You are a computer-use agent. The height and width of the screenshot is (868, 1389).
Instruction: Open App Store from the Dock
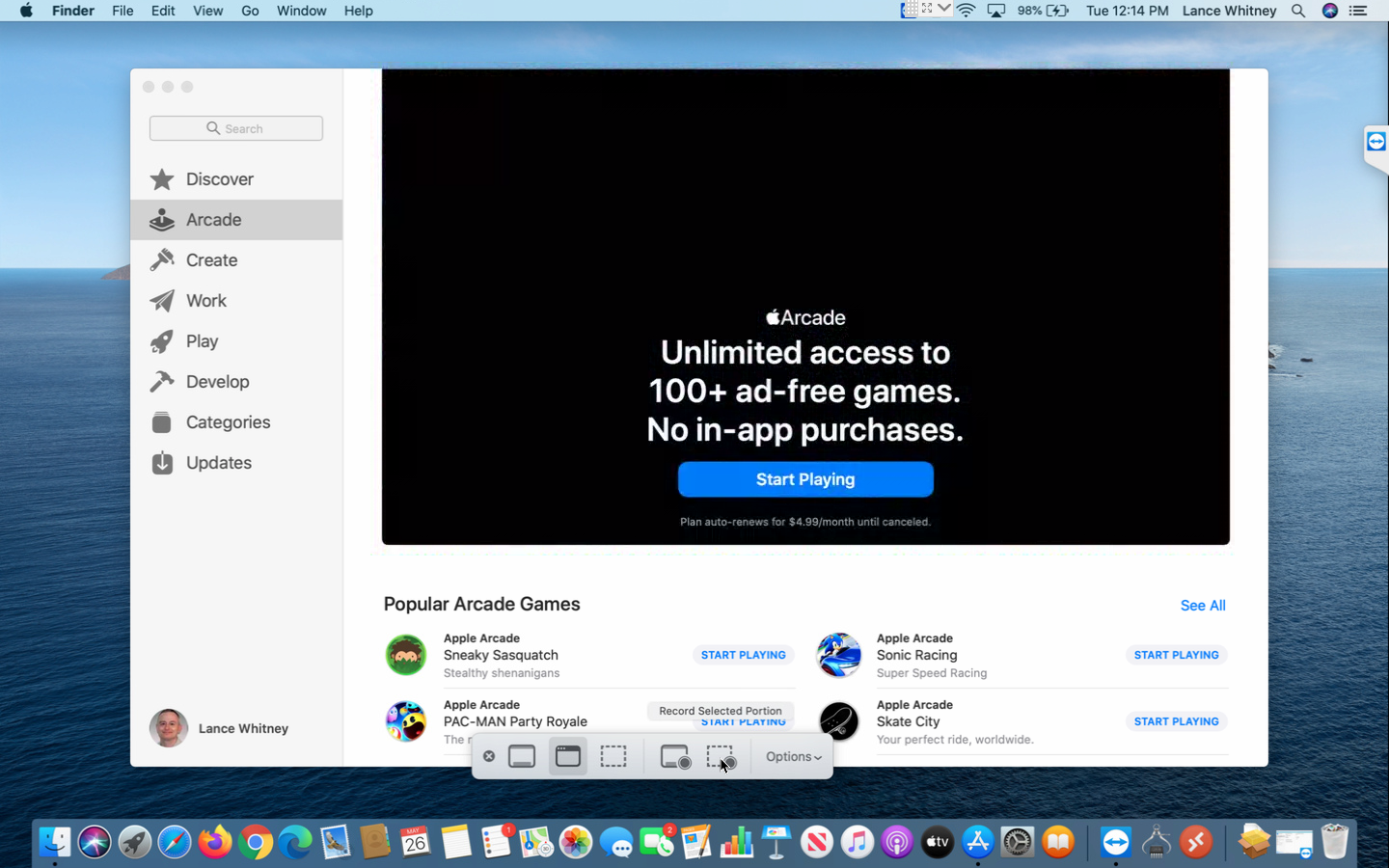[977, 842]
